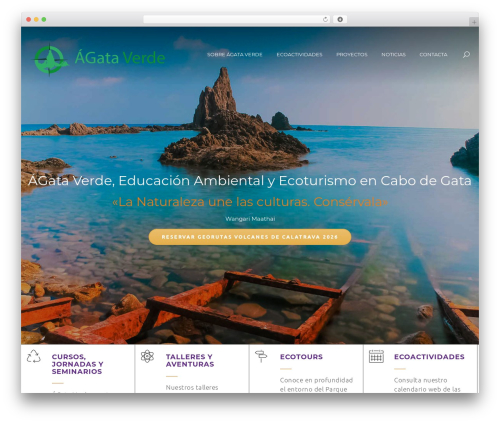Open the Ecoactividades card heading
Viewport: 500px width, 423px height.
point(429,357)
